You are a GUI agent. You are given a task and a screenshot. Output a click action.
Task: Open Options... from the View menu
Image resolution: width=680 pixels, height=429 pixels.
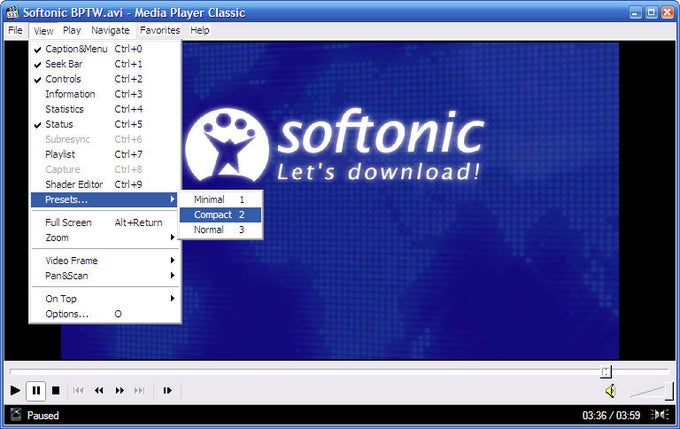click(105, 314)
